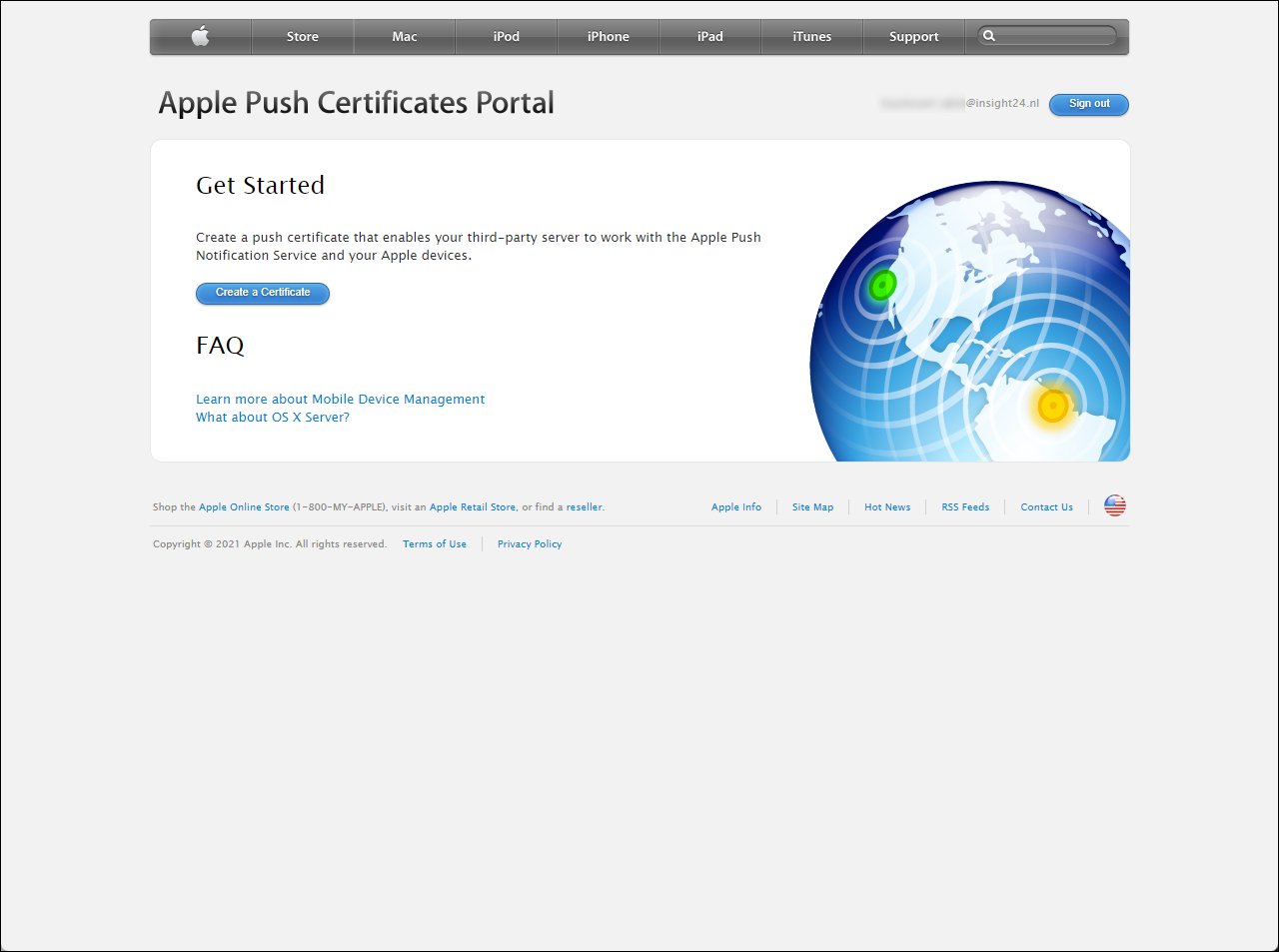Navigate to iPad section
This screenshot has width=1279, height=952.
point(710,37)
